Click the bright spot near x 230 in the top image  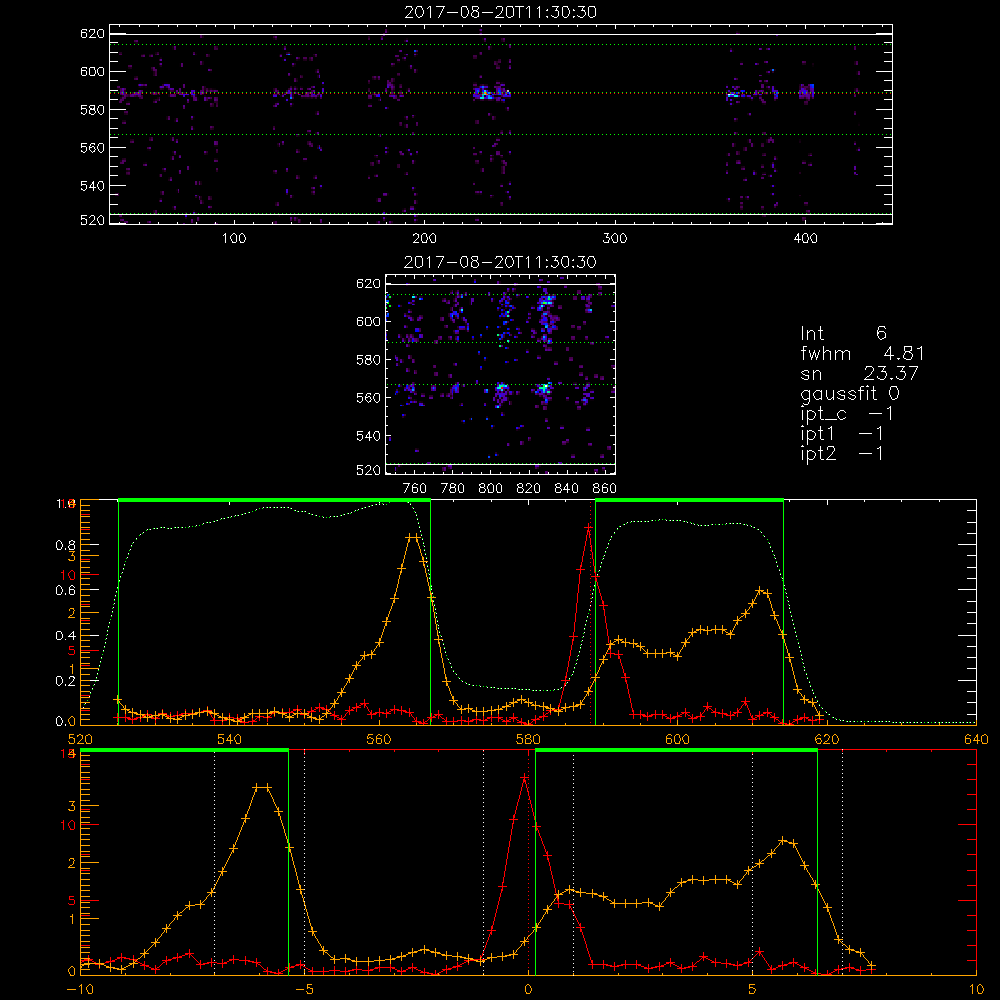(483, 93)
